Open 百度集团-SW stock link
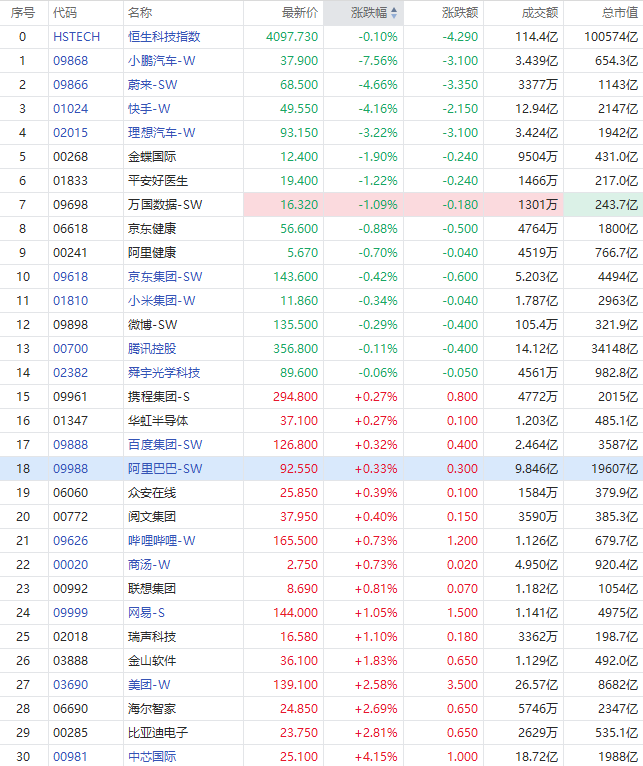Screen dimensions: 643x766 (165, 445)
